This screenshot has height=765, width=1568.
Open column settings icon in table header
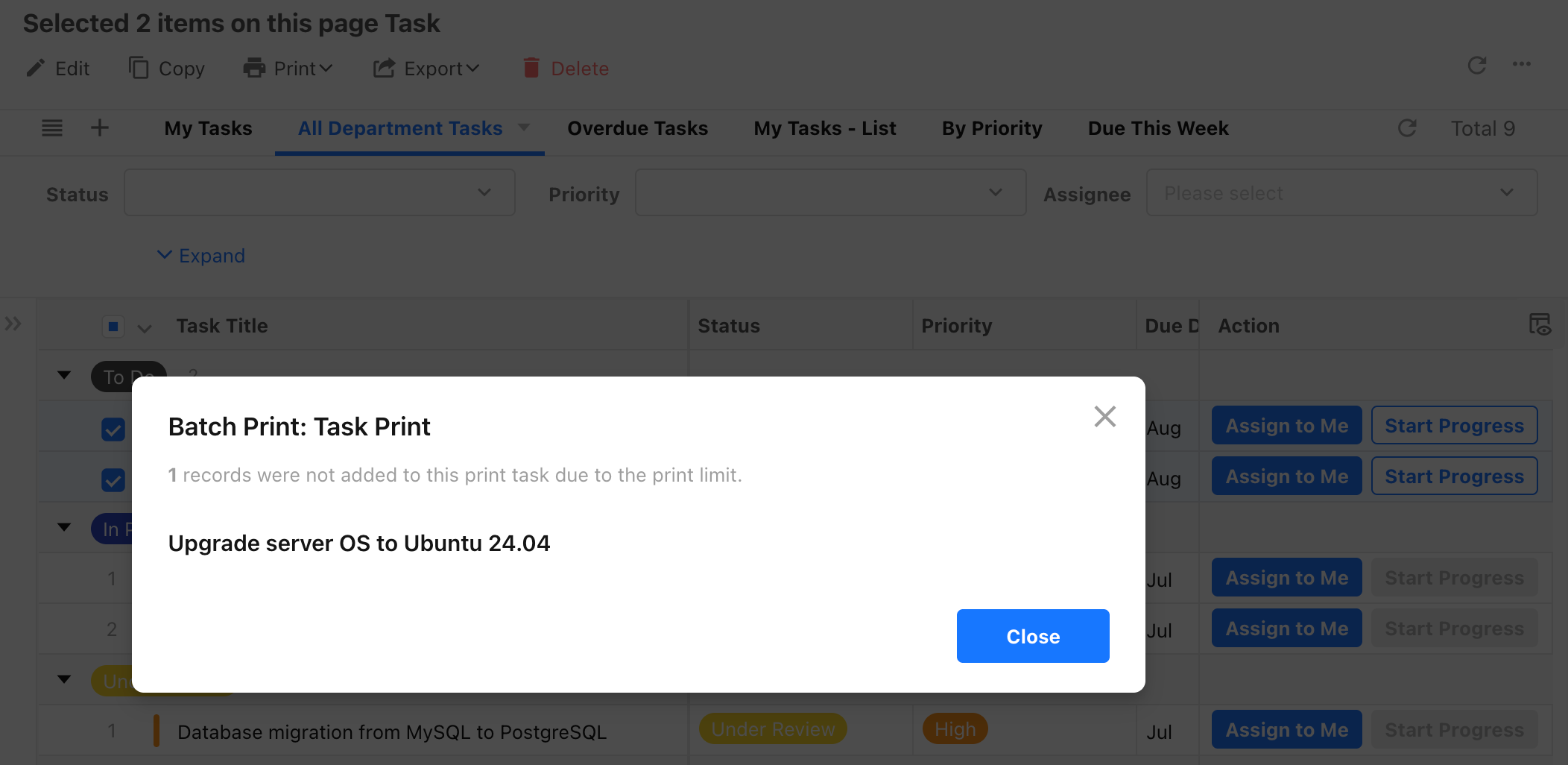pyautogui.click(x=1540, y=324)
